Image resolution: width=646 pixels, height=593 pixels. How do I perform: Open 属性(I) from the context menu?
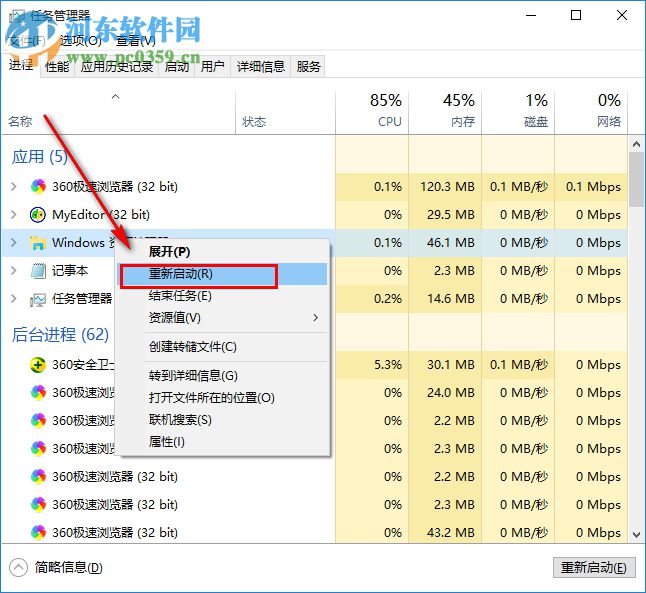(x=222, y=442)
